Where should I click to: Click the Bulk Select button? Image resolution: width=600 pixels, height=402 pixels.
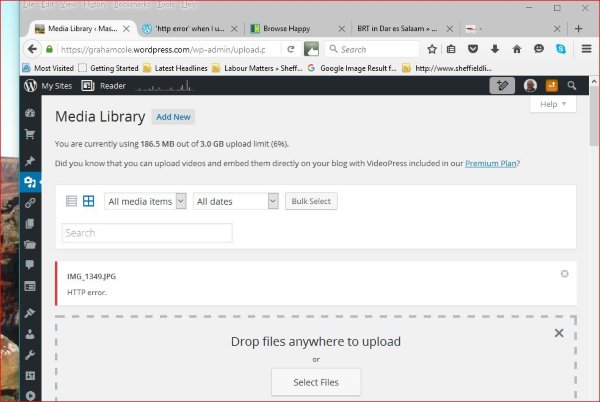[312, 201]
